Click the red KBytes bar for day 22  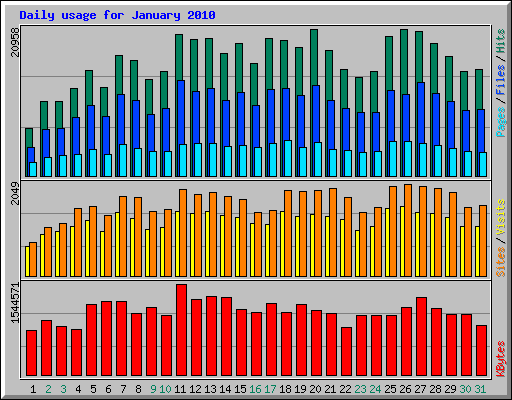[x=346, y=352]
